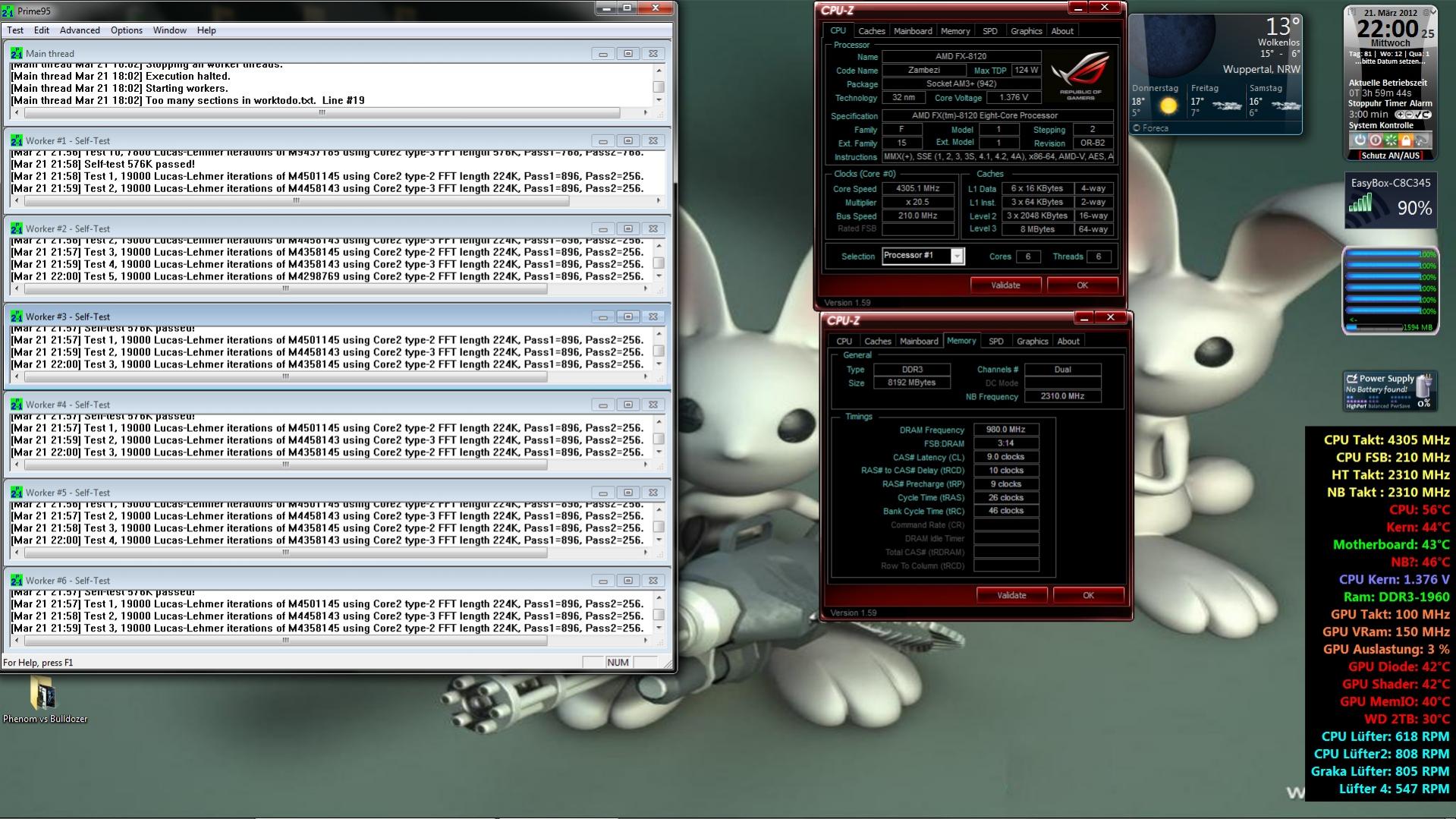Toggle Schutz AN/AUS on the clock gadget
The image size is (1456, 819).
1390,156
